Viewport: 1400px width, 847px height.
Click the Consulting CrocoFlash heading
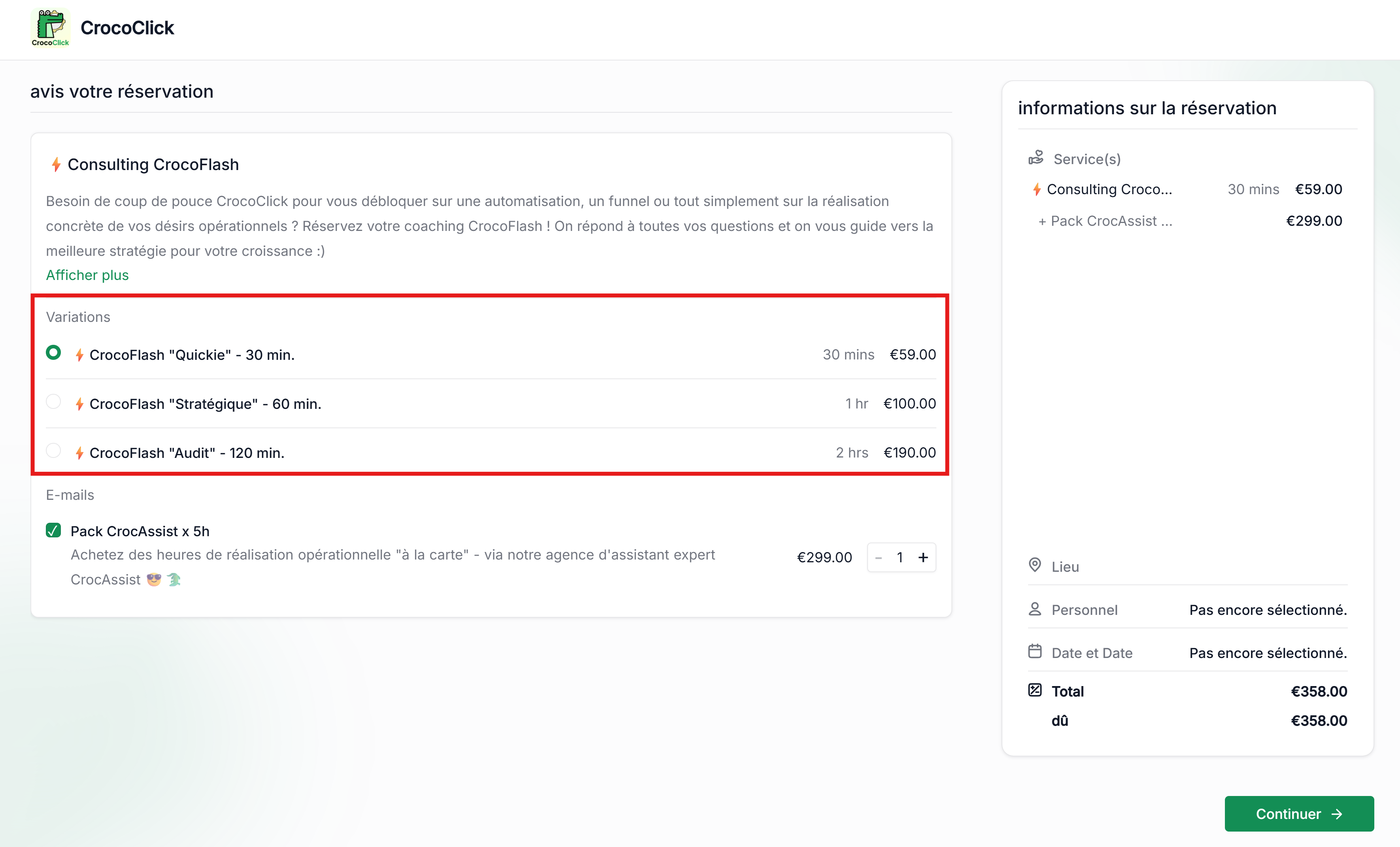153,165
